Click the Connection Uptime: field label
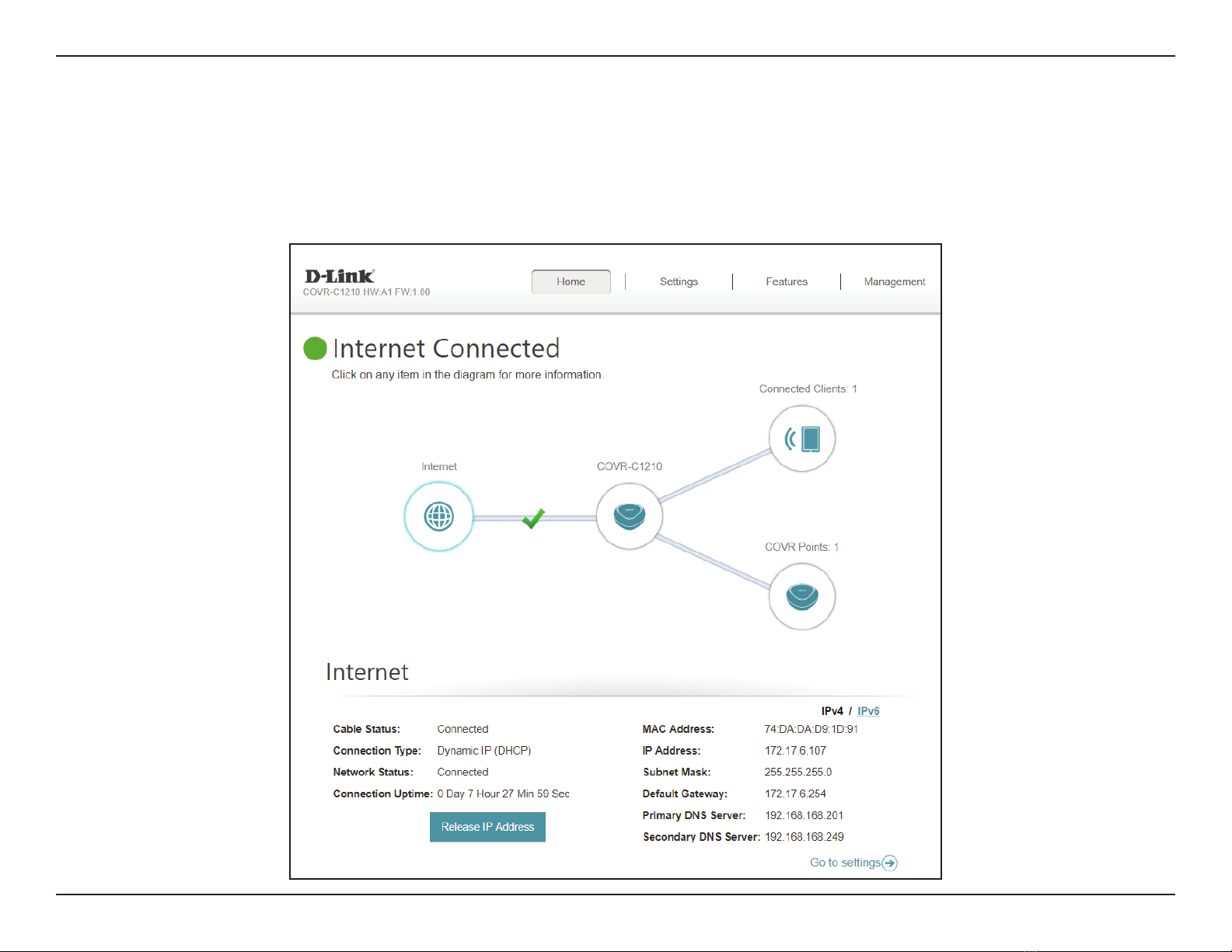This screenshot has width=1232, height=952. pos(382,793)
